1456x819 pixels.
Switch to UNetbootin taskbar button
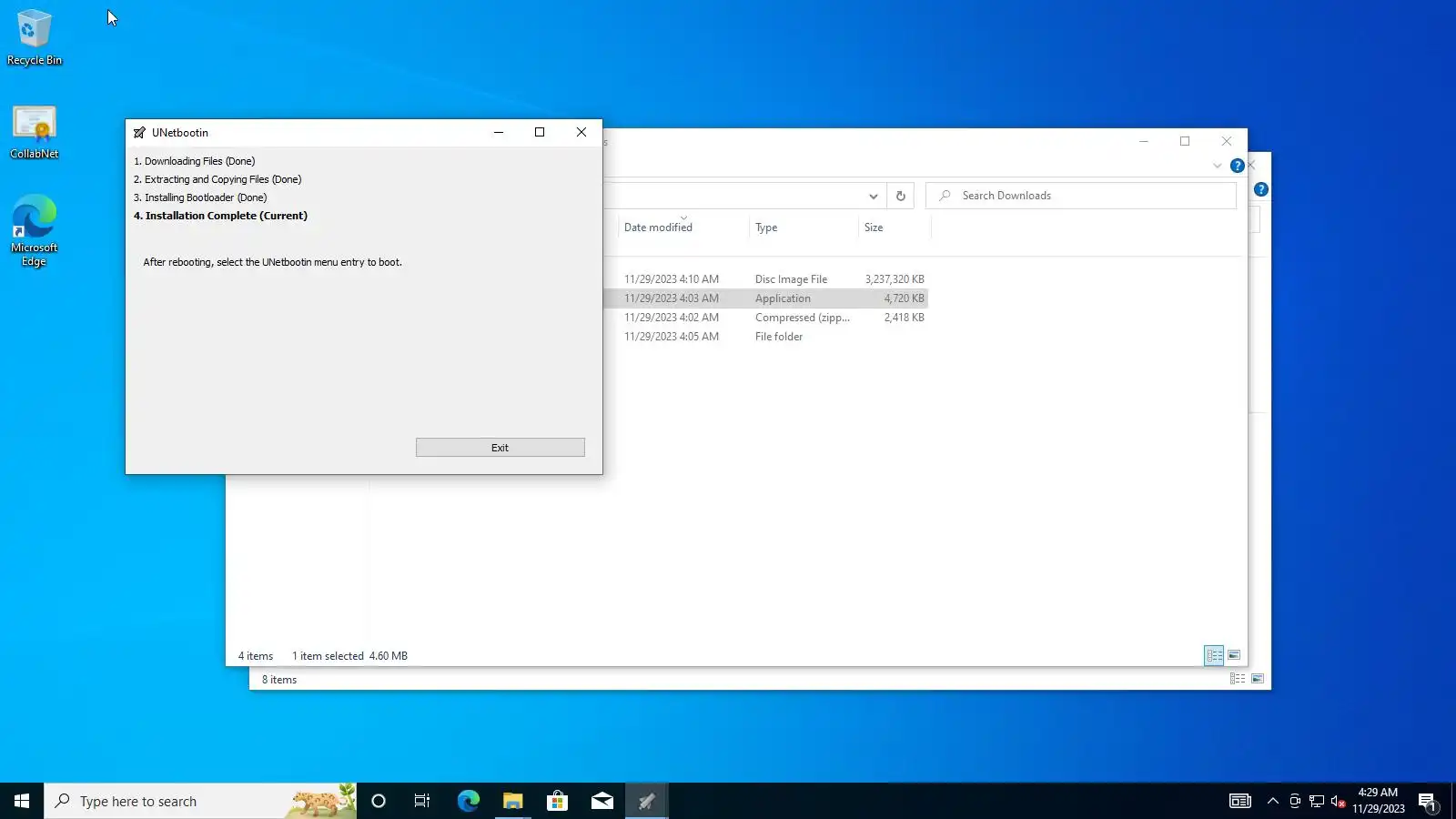coord(647,801)
